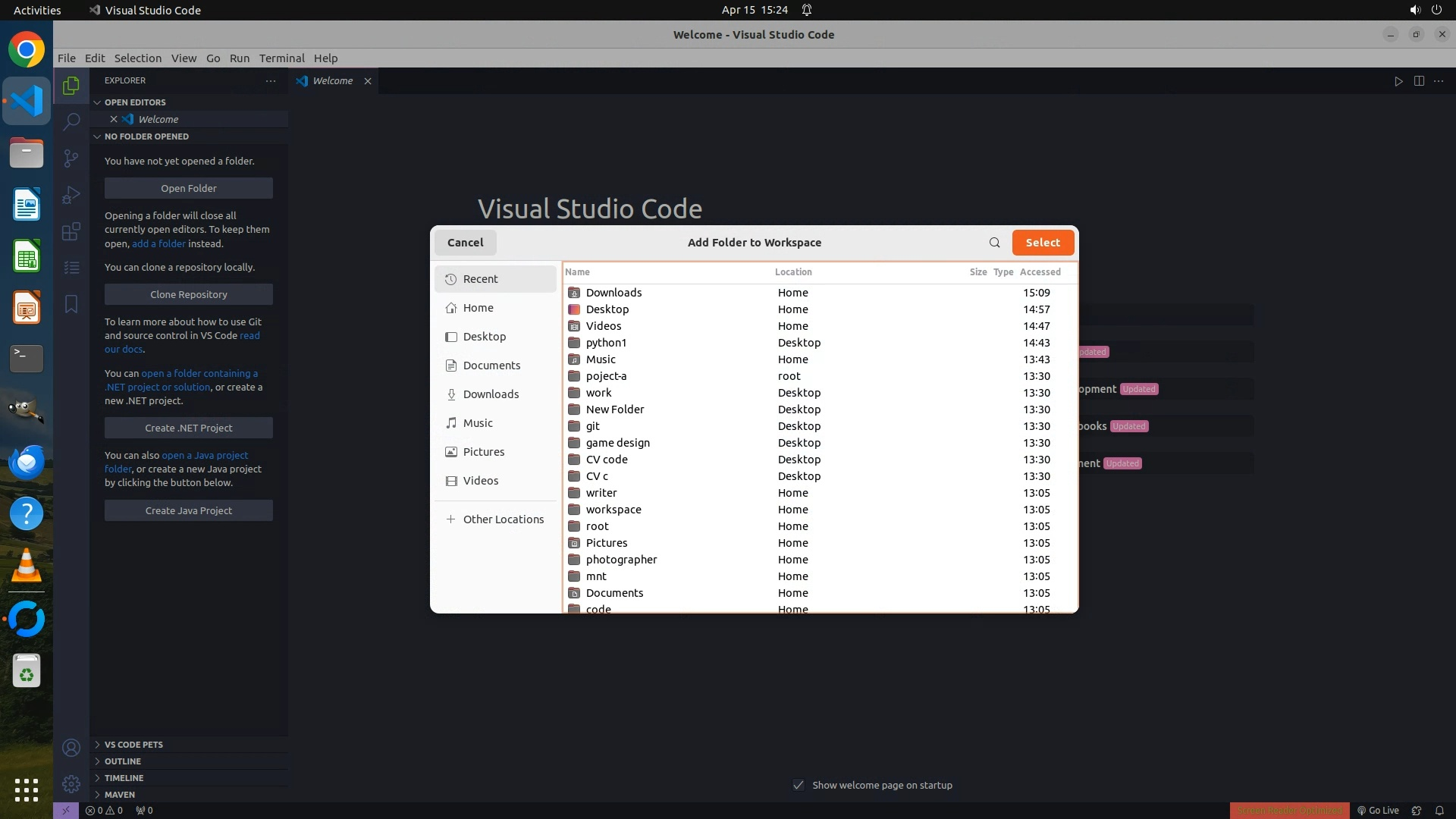The height and width of the screenshot is (819, 1456).
Task: Open the Extensions view icon
Action: 71,231
